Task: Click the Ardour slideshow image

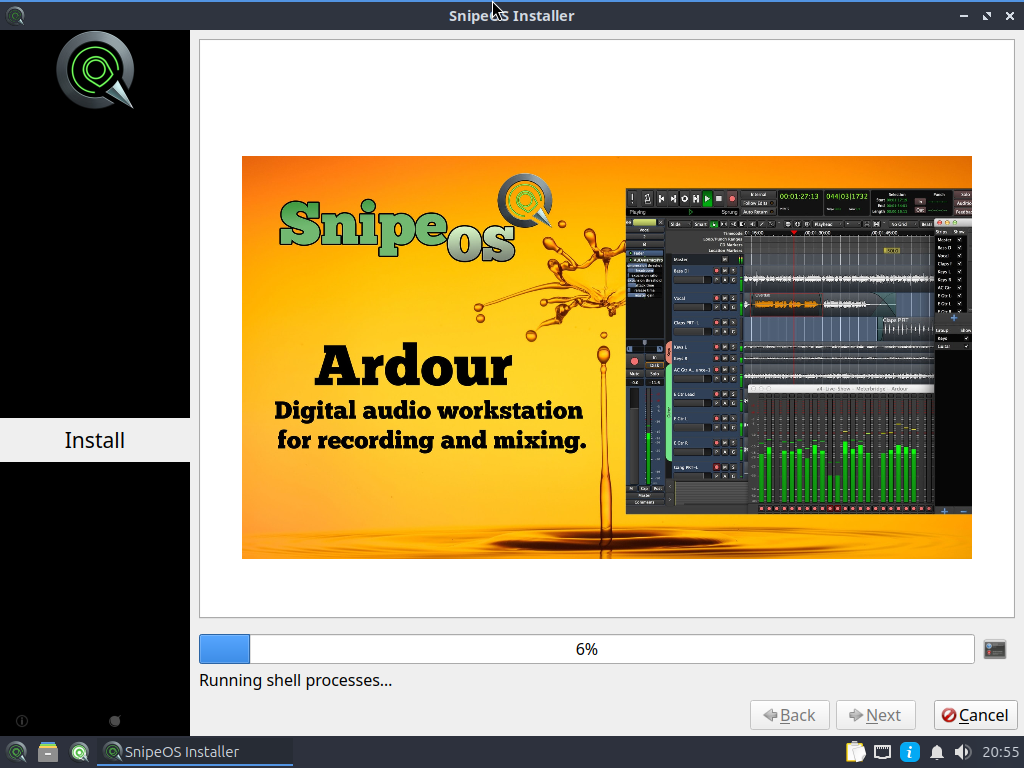Action: tap(607, 357)
